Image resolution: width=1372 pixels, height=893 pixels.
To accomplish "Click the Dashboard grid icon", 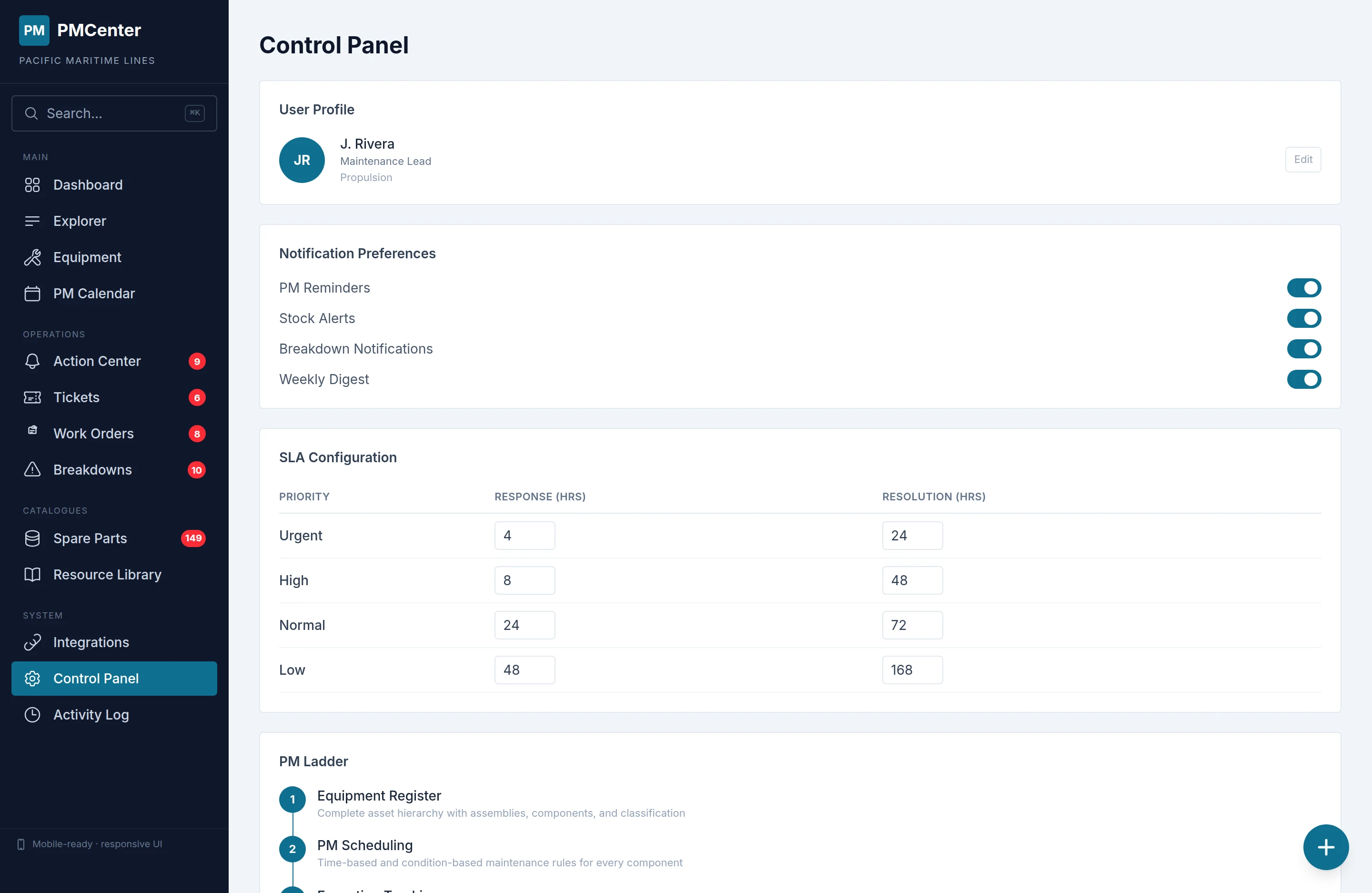I will coord(32,185).
